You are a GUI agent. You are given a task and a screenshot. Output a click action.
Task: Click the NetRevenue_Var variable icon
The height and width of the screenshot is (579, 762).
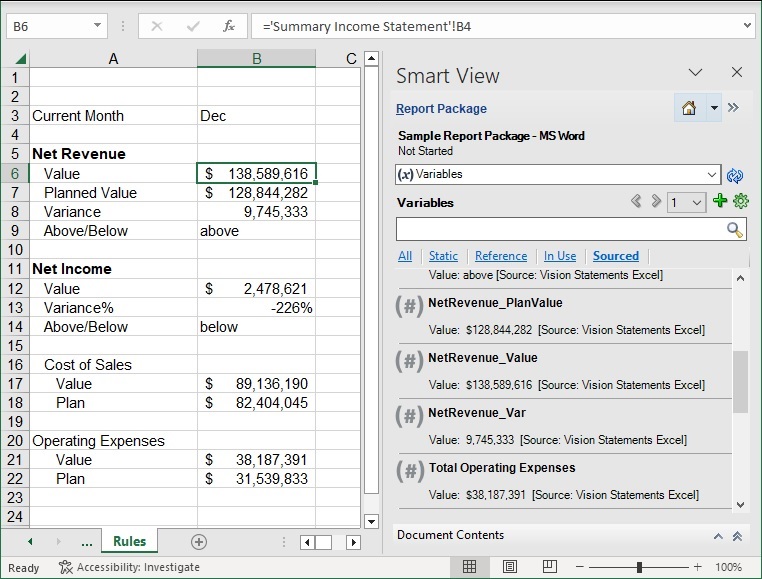pos(410,417)
